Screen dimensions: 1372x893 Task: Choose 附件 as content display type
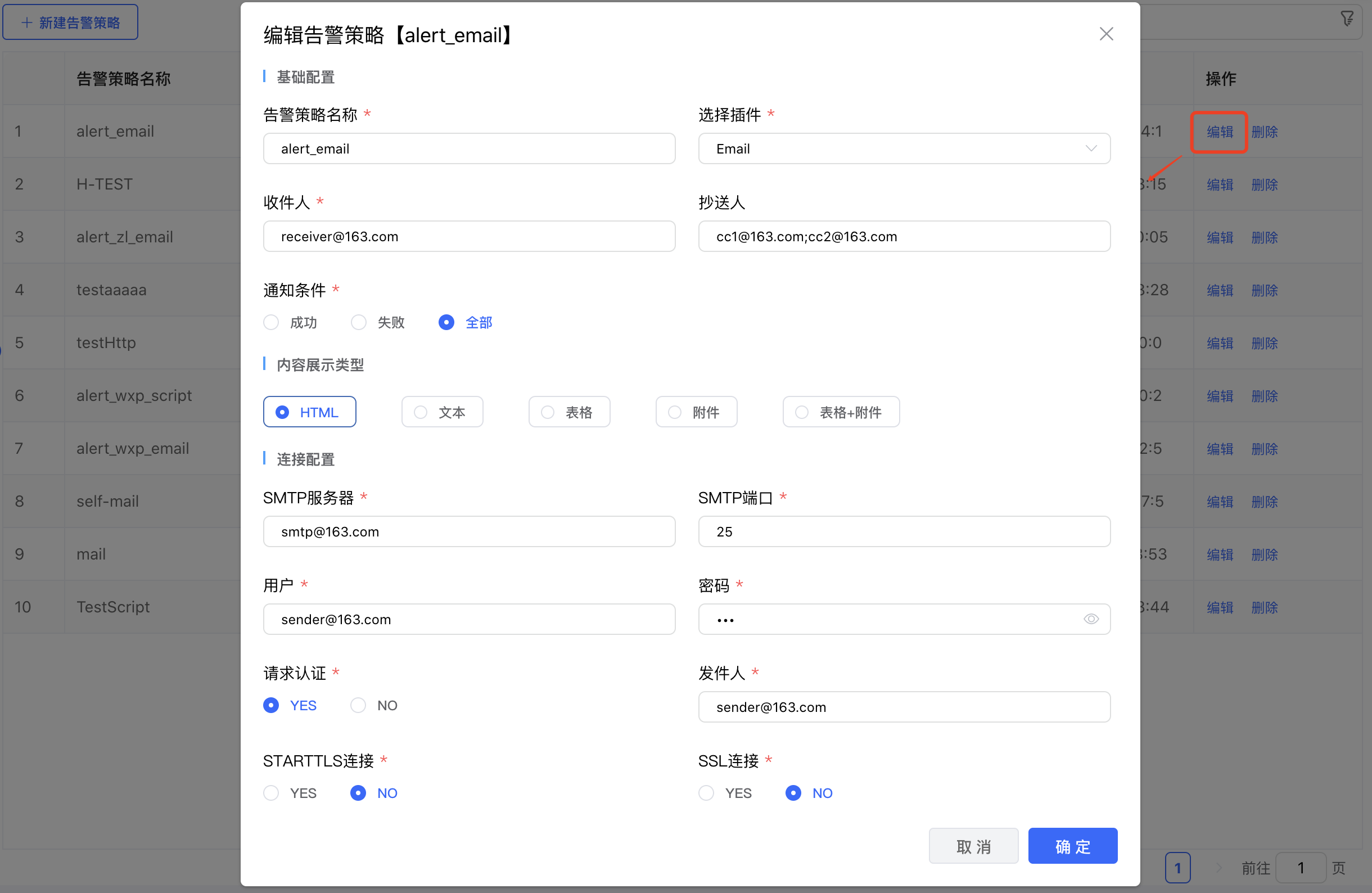(x=696, y=412)
